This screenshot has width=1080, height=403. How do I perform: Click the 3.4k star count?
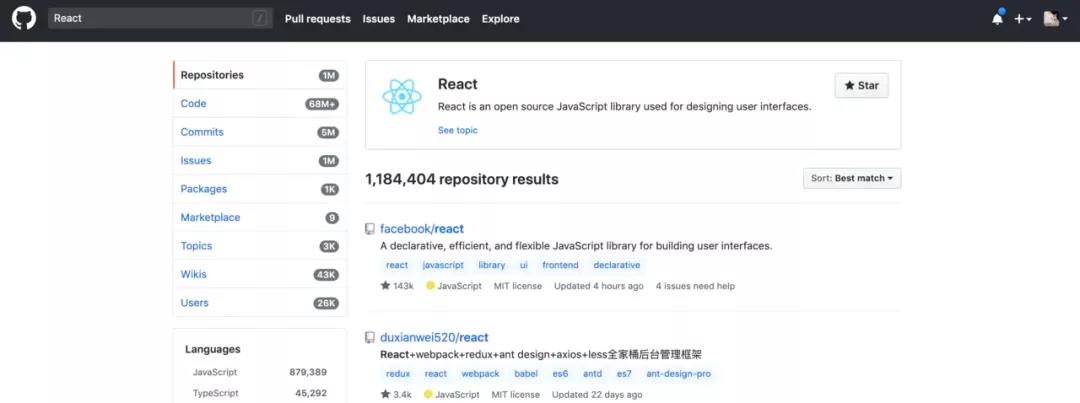pos(396,395)
